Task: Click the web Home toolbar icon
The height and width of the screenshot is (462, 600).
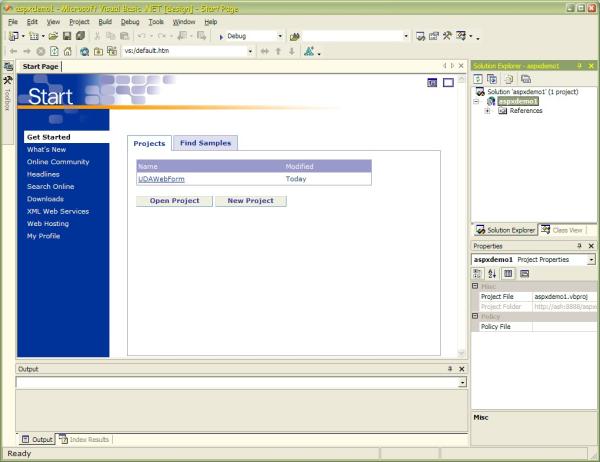Action: (x=68, y=51)
